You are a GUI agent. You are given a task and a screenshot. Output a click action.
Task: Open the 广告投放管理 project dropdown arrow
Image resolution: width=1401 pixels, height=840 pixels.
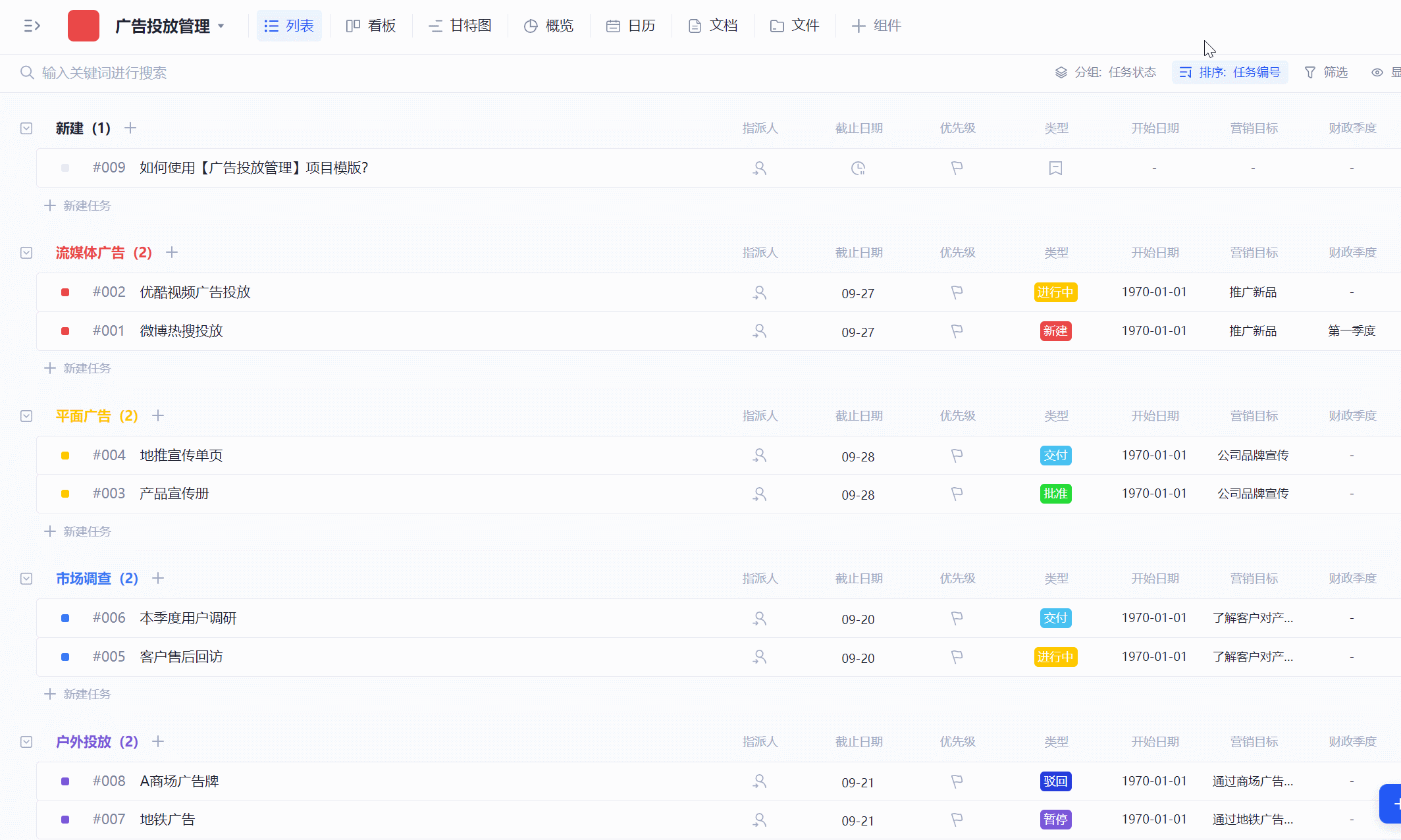[221, 26]
